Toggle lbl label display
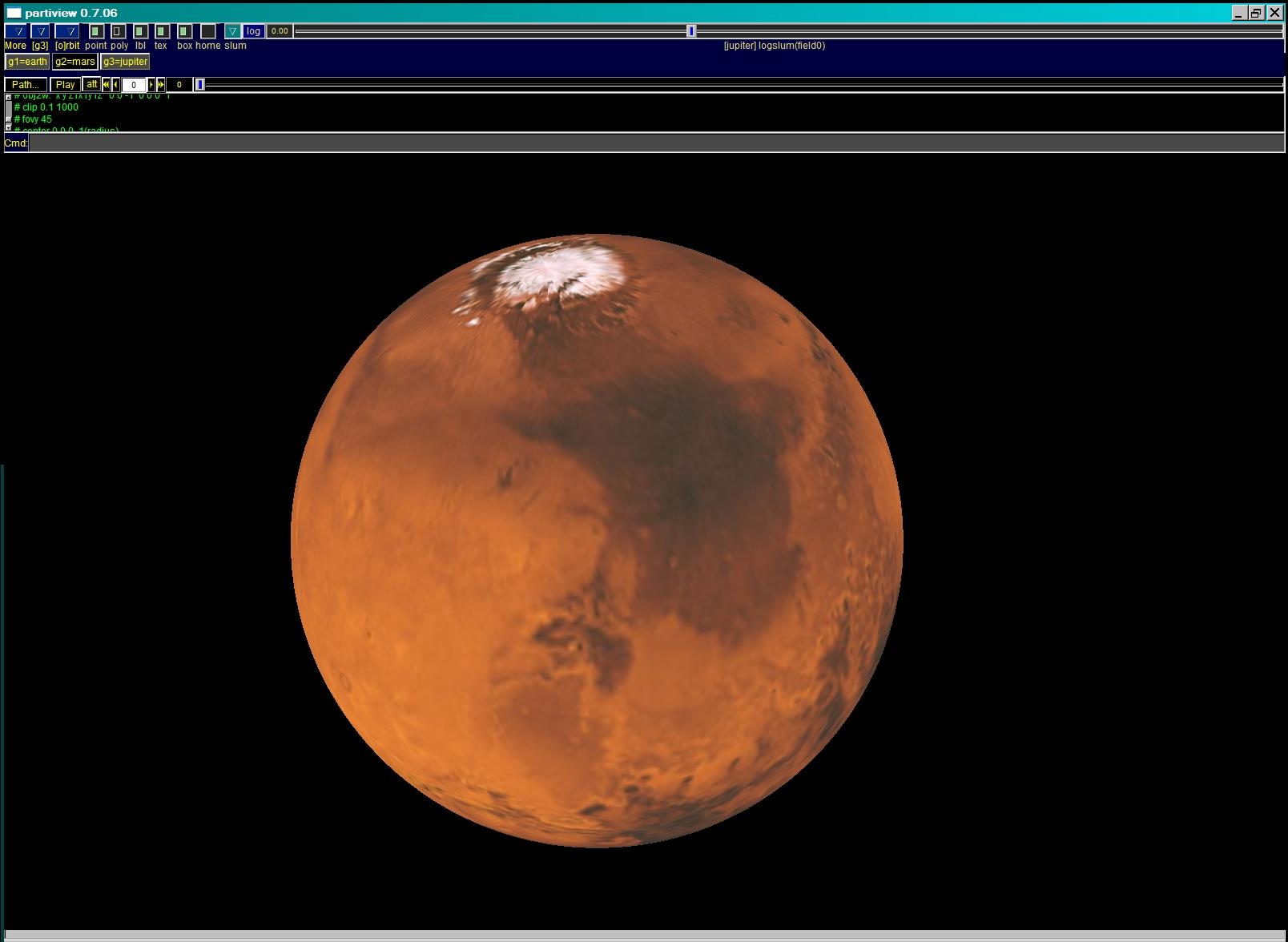 140,31
